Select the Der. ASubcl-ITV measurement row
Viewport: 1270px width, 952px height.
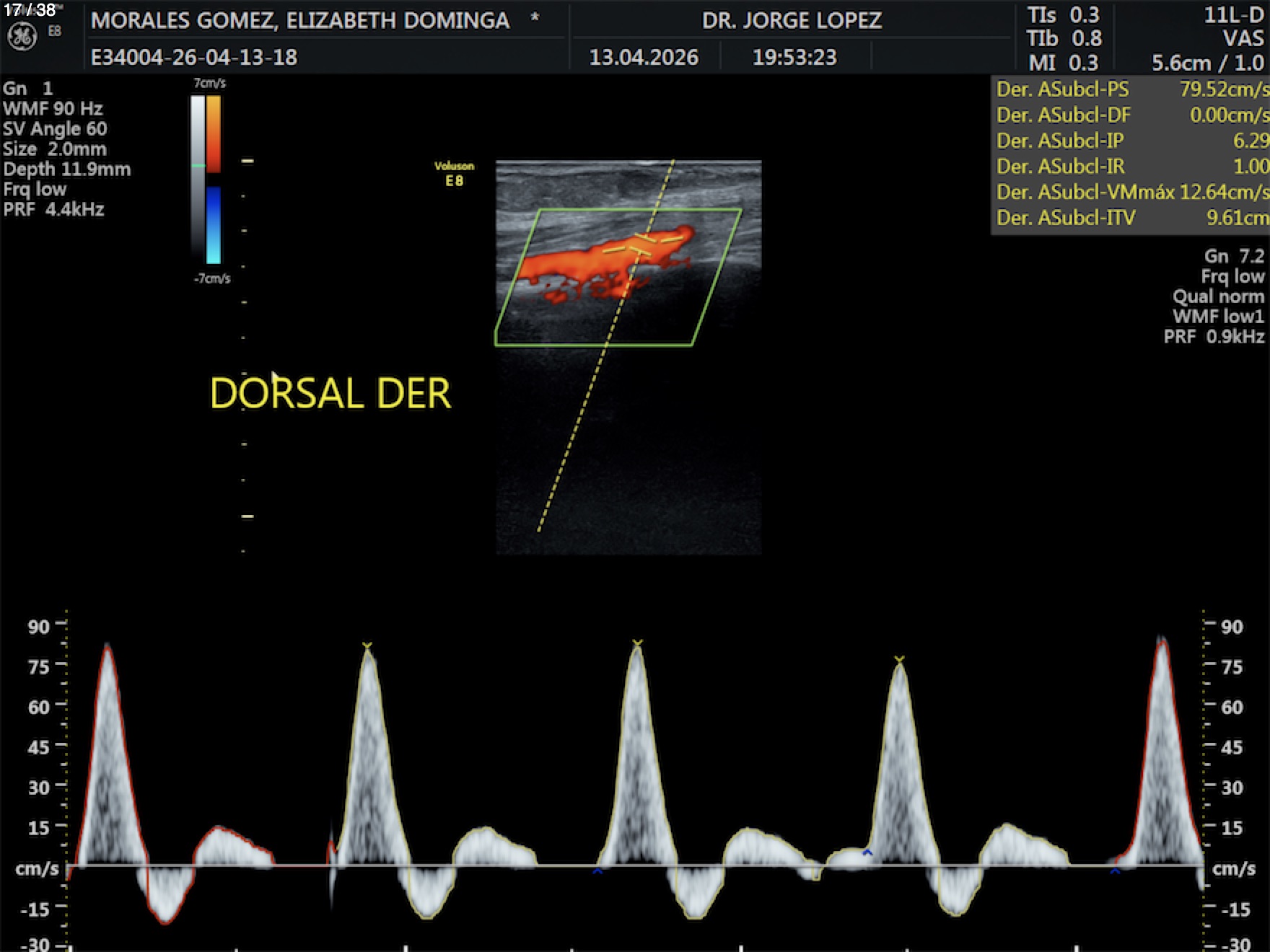(1130, 218)
